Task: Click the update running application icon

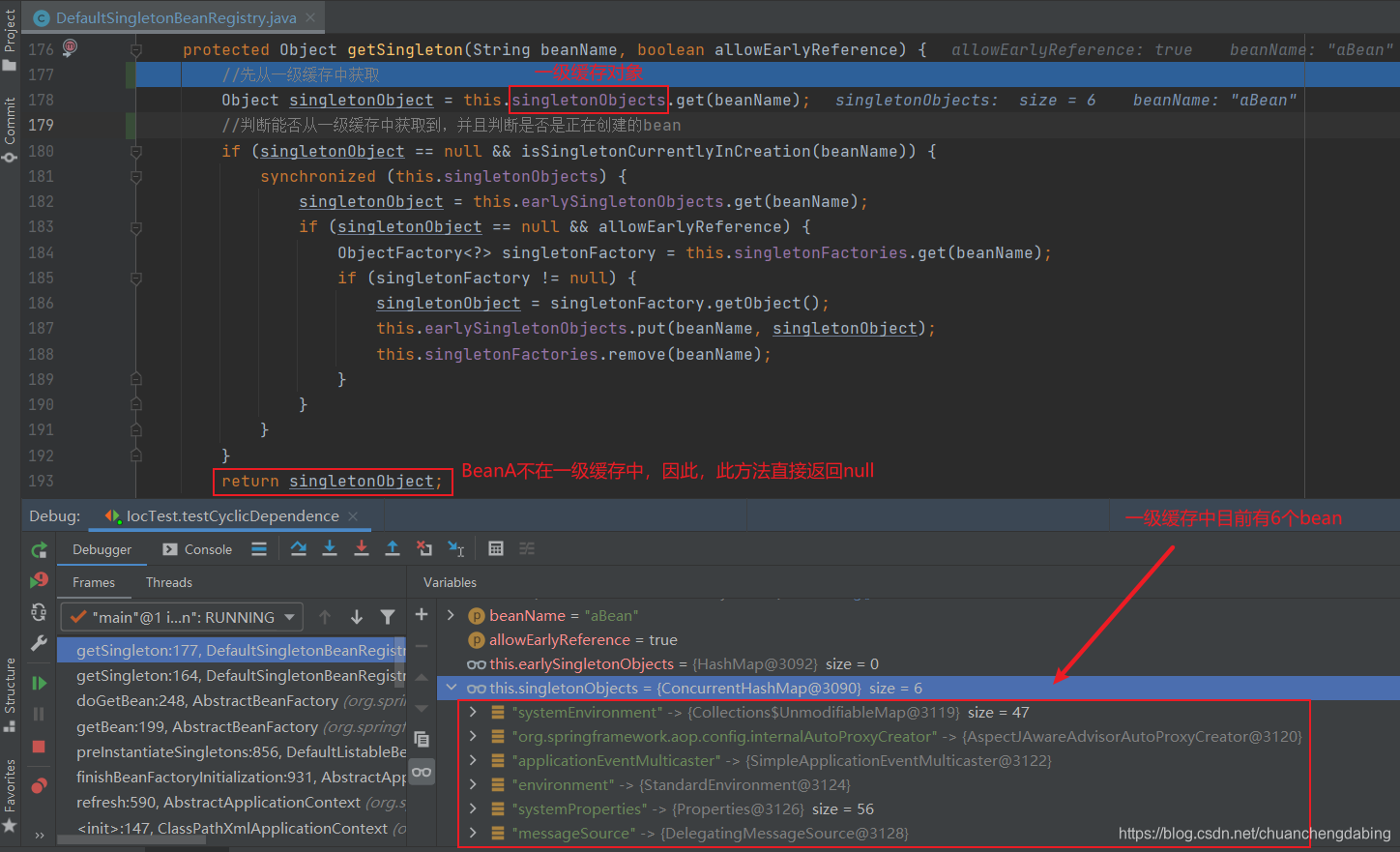Action: (x=39, y=612)
